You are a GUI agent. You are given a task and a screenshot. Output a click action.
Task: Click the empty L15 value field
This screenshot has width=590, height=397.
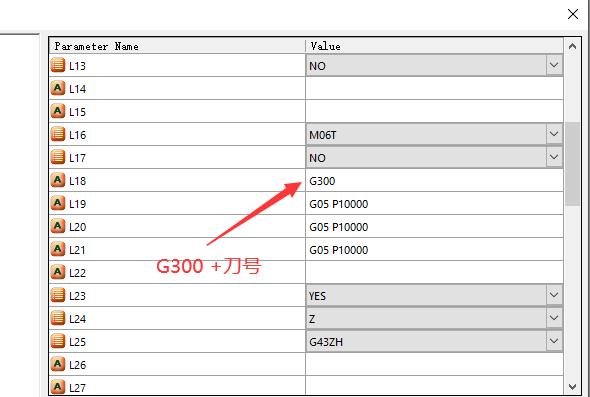click(x=434, y=111)
